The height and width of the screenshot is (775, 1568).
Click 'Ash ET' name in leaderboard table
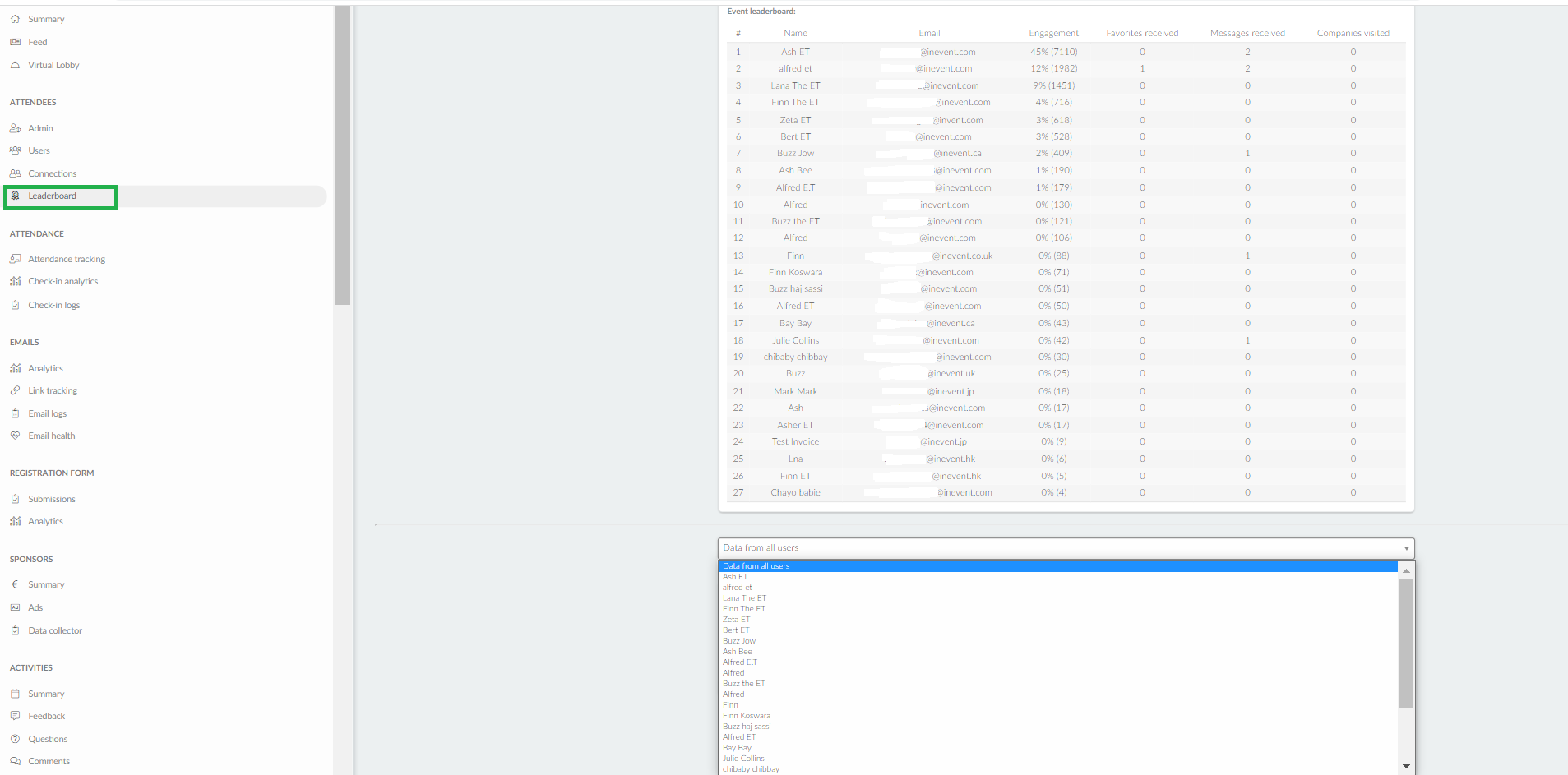[x=795, y=52]
